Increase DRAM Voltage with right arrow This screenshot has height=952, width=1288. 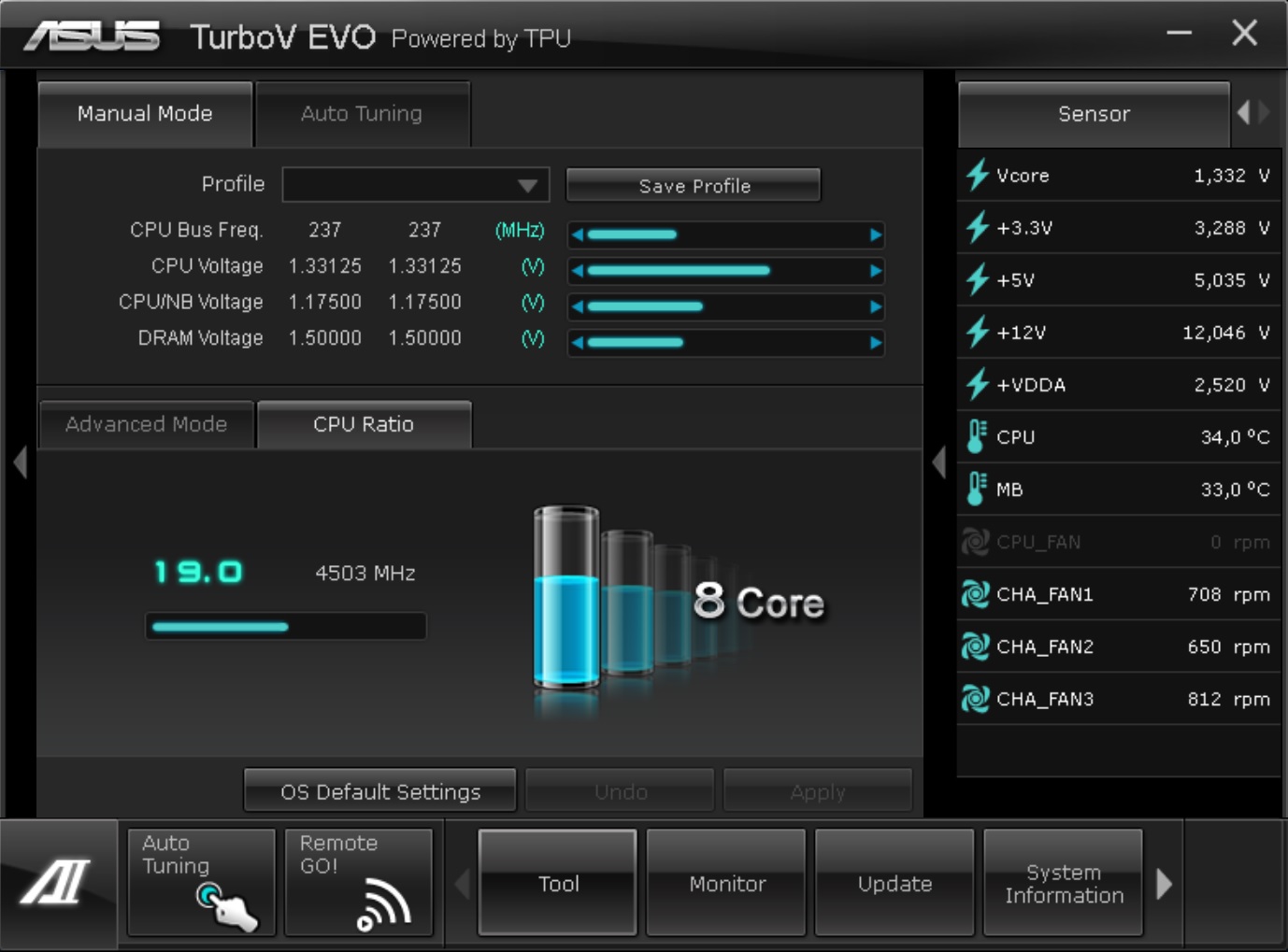[876, 343]
